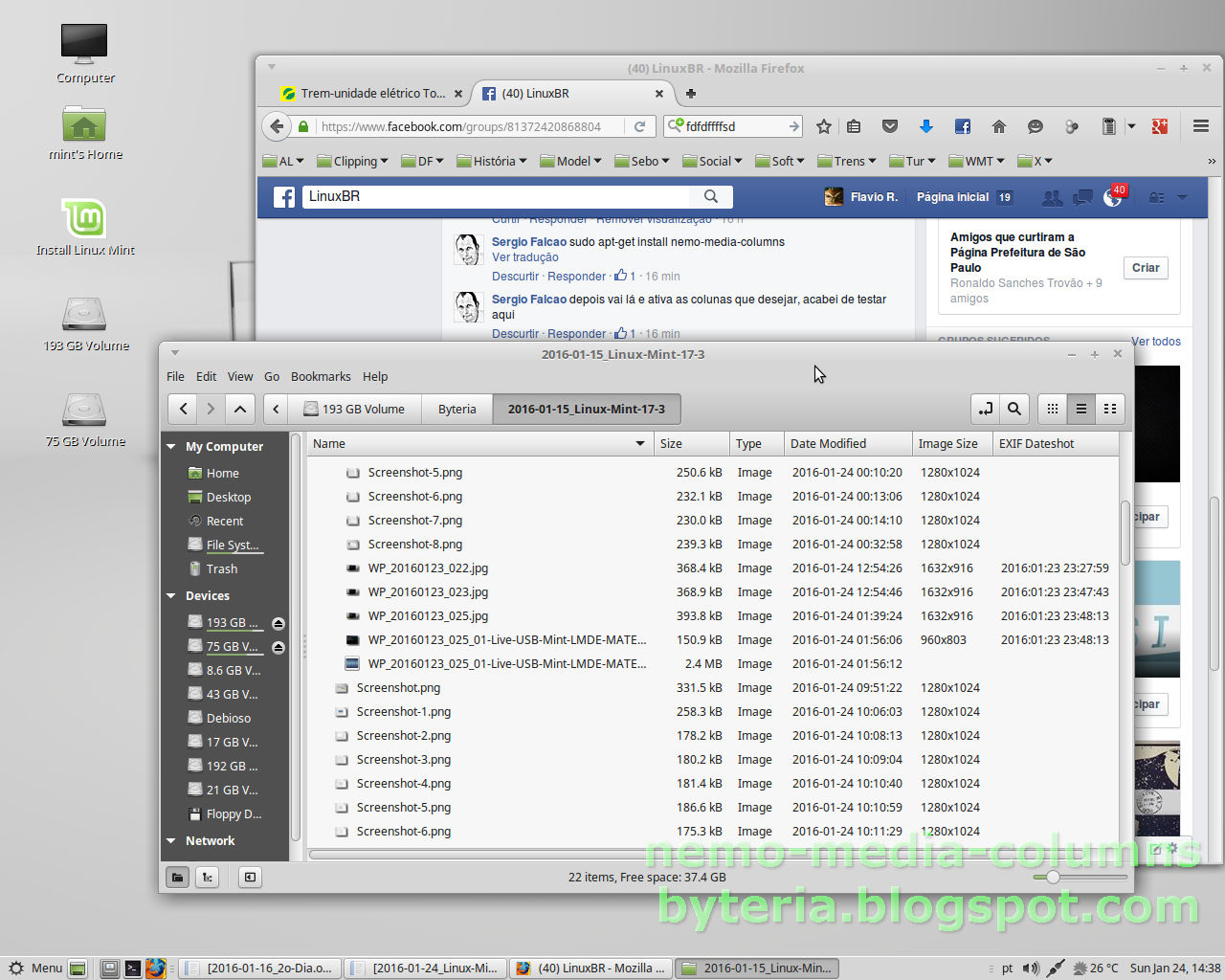This screenshot has width=1225, height=980.
Task: Eject the 193 GB device
Action: [278, 622]
